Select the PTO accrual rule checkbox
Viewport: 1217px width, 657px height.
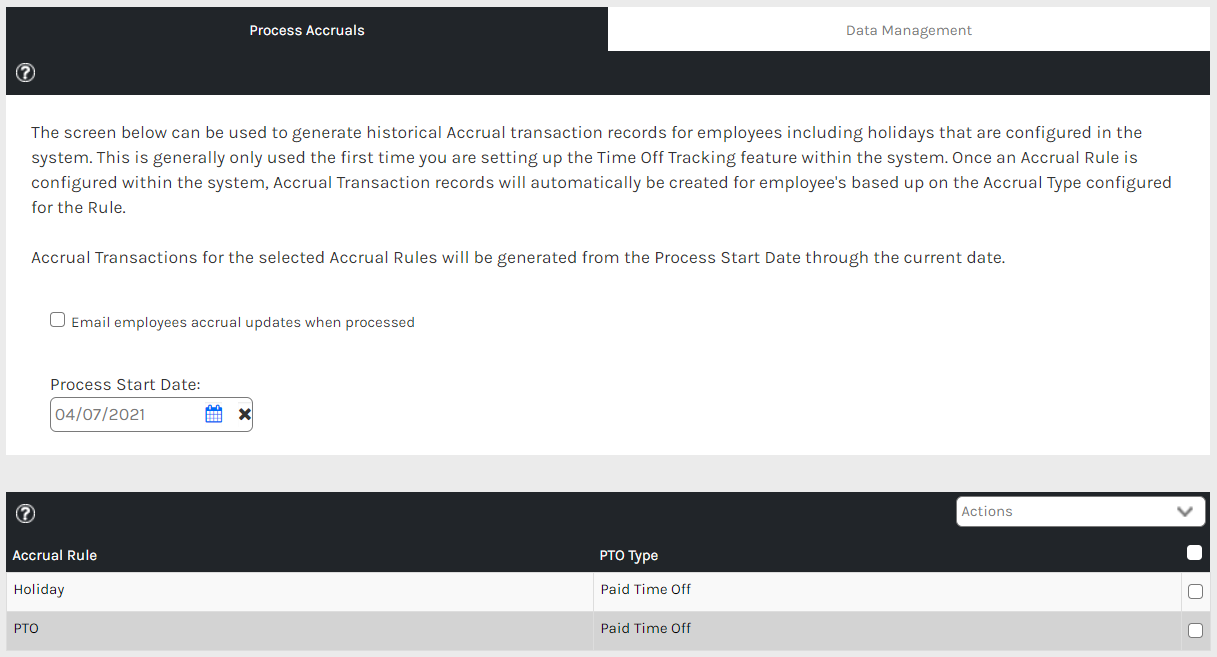pyautogui.click(x=1195, y=630)
